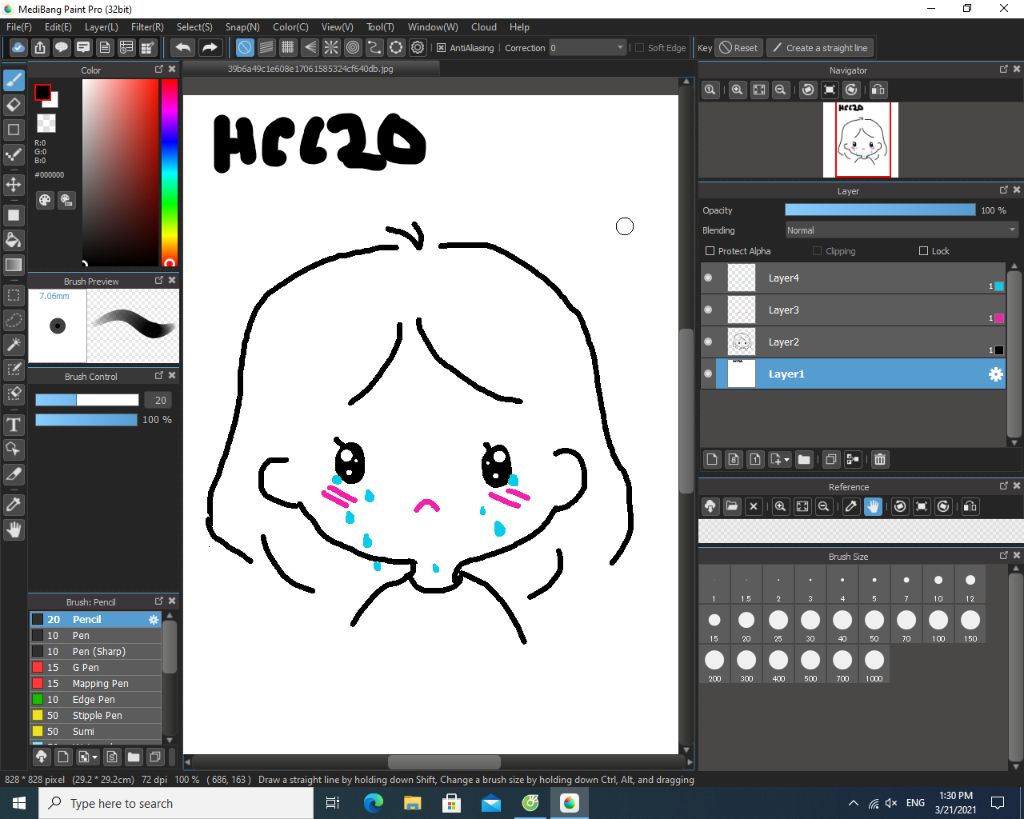The image size is (1024, 819).
Task: Select the Magic Wand tool
Action: [x=14, y=344]
